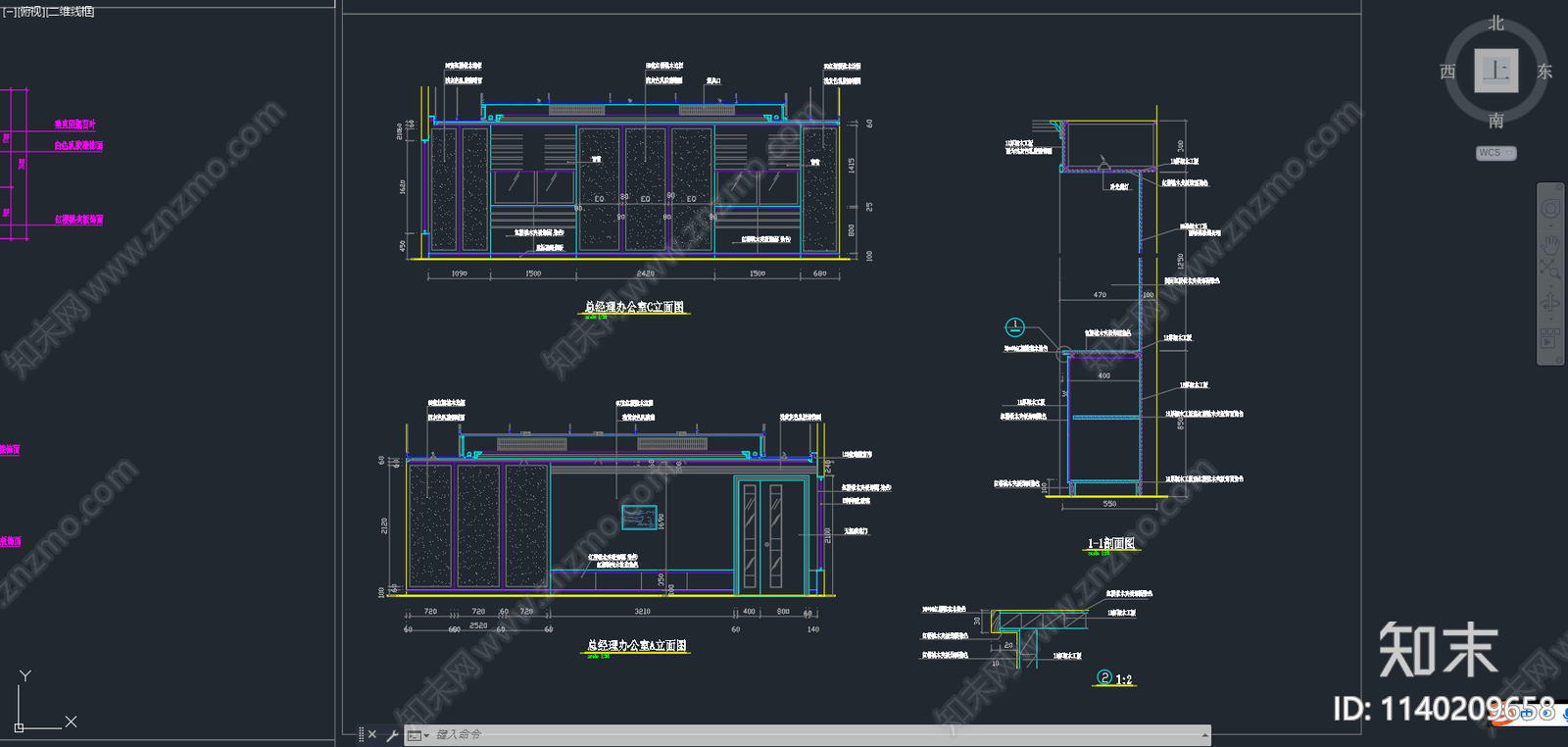The image size is (1568, 747).
Task: Choose the 西 direction on ViewCube
Action: click(1447, 72)
